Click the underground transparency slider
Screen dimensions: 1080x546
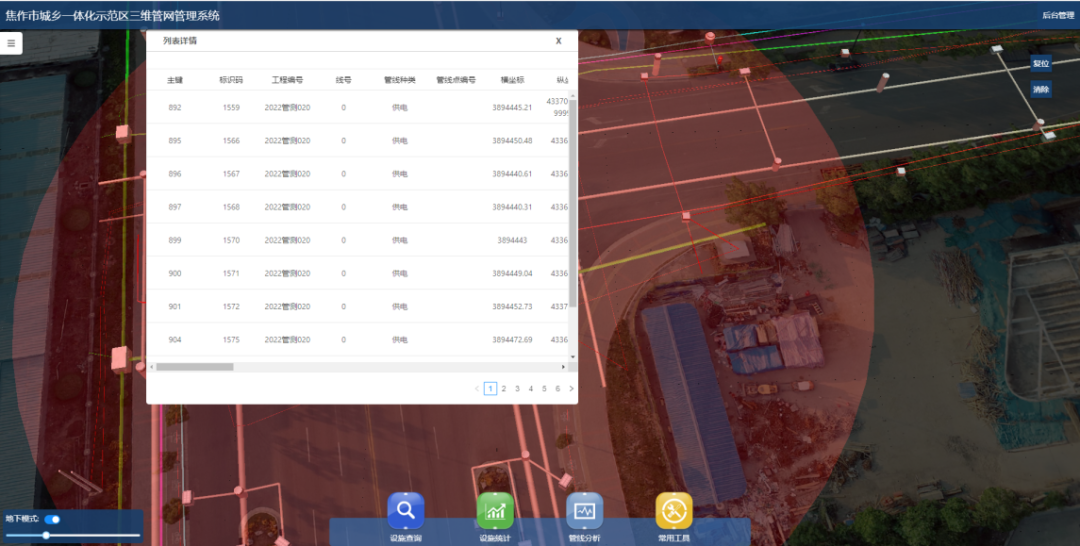click(46, 535)
